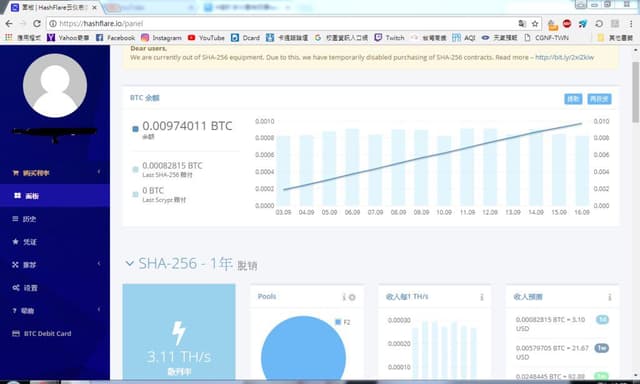Open the Pools panel settings gear

[x=352, y=297]
